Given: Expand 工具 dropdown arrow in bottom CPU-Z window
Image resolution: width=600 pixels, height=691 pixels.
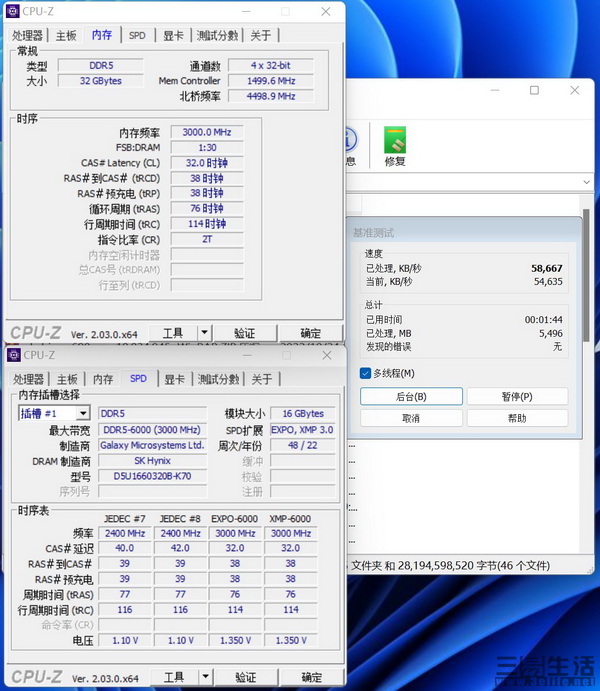Looking at the screenshot, I should 205,677.
